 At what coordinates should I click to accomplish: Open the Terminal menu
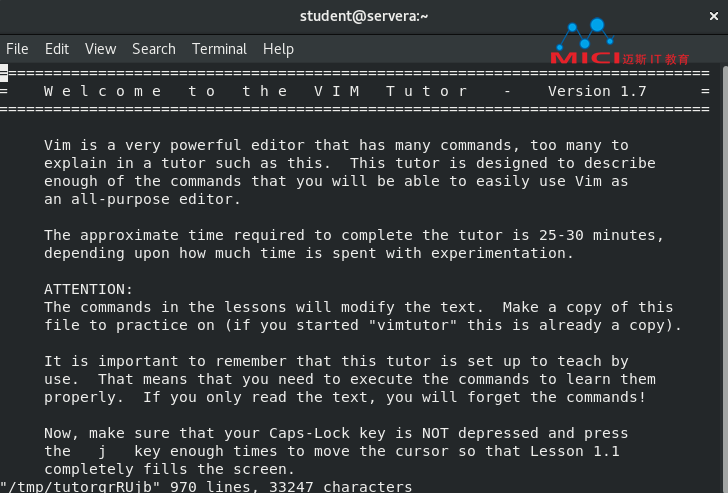(219, 48)
